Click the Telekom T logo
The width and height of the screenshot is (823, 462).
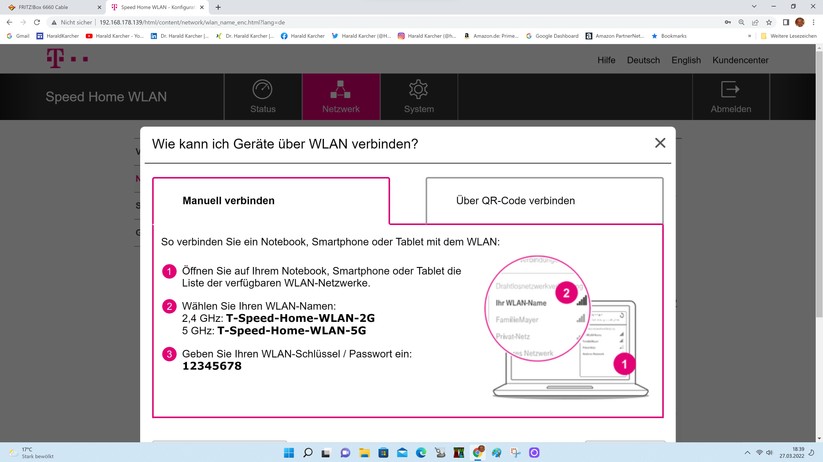coord(55,58)
